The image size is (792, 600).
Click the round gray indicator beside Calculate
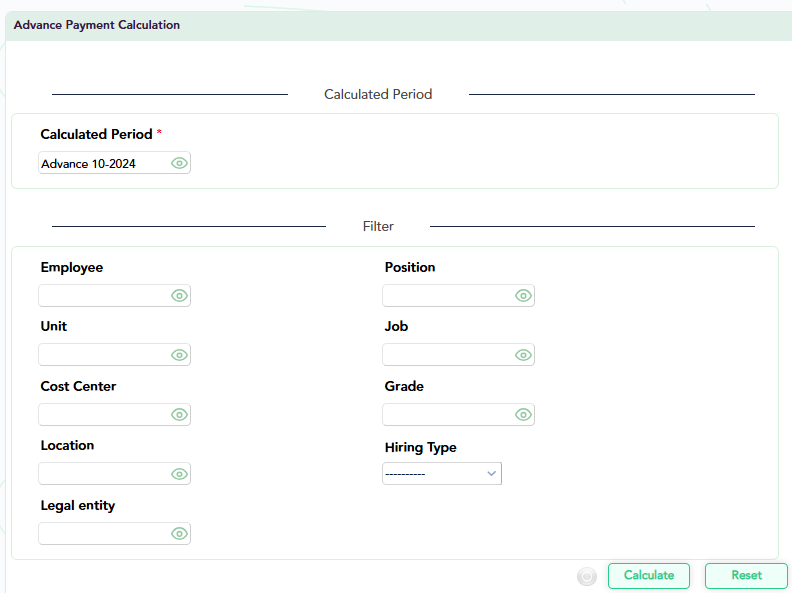[x=587, y=576]
